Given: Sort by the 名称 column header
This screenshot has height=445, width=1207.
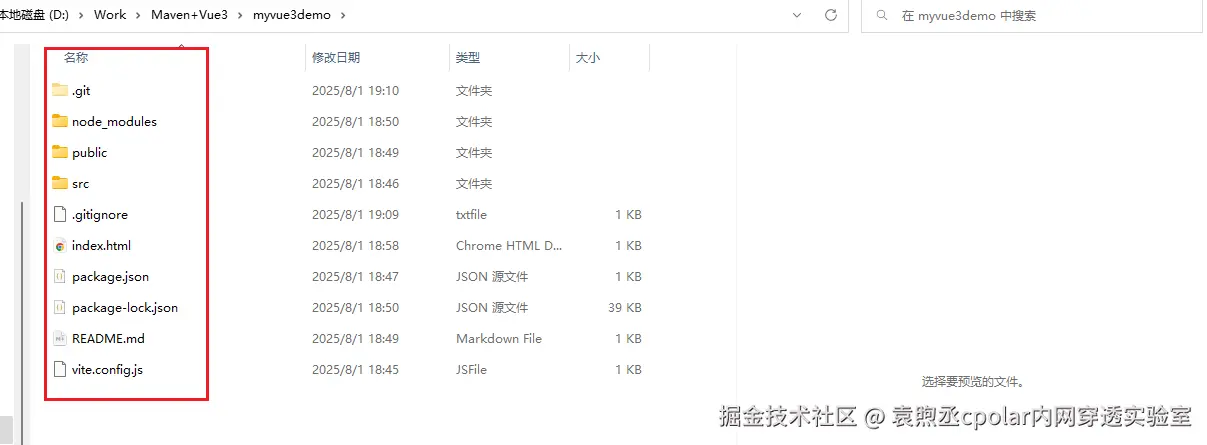Looking at the screenshot, I should pos(76,59).
